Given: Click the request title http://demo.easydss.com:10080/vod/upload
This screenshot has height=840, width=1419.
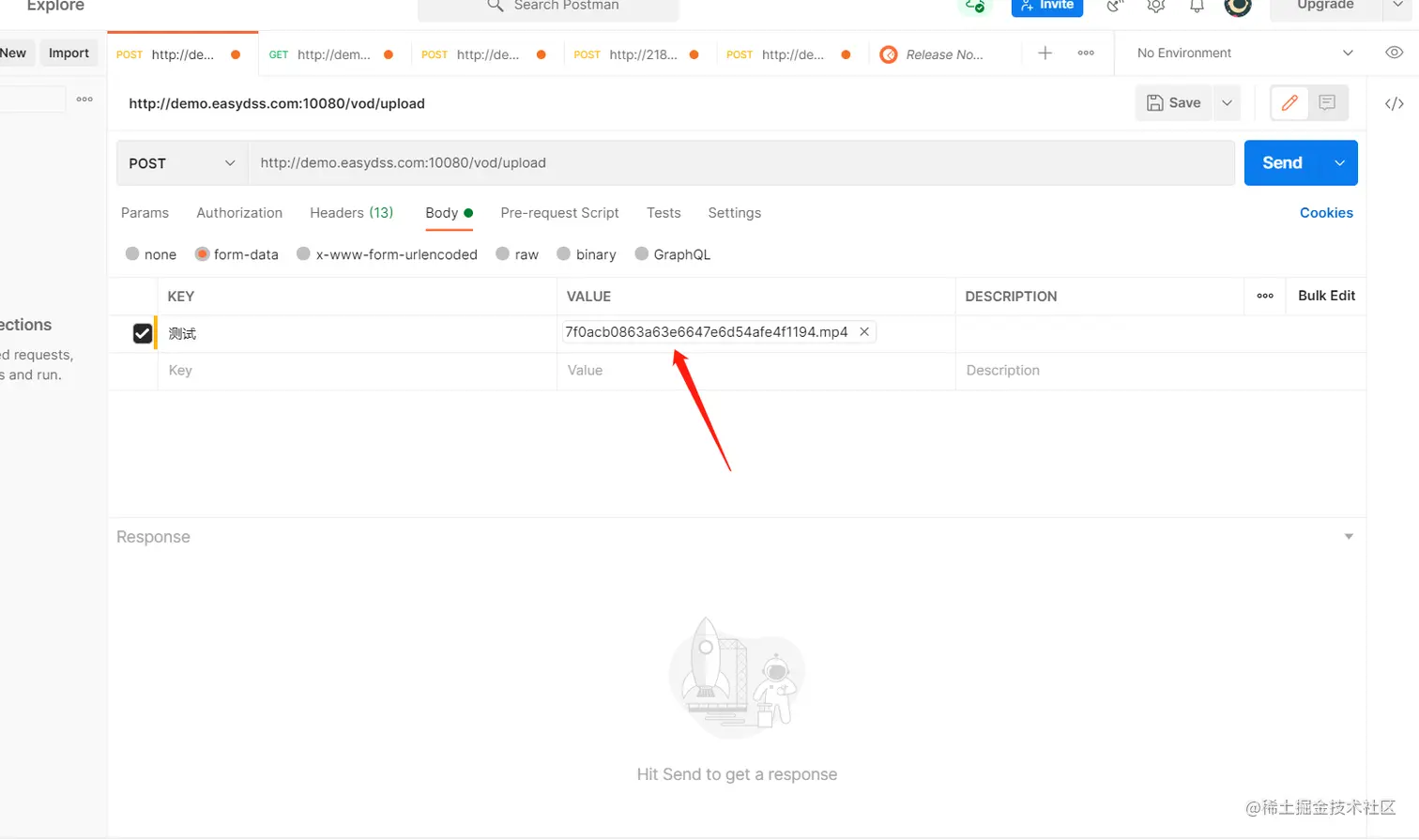Looking at the screenshot, I should coord(277,103).
